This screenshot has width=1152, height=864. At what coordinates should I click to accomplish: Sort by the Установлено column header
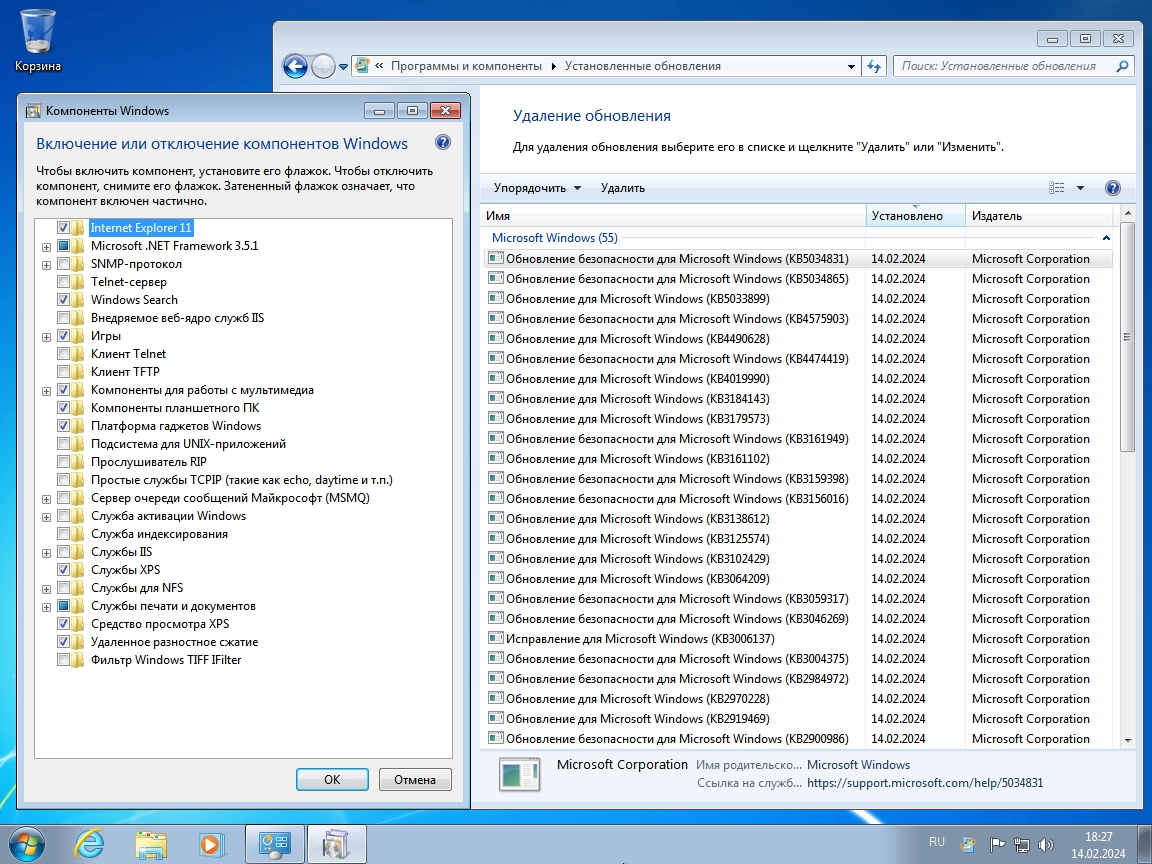tap(914, 216)
